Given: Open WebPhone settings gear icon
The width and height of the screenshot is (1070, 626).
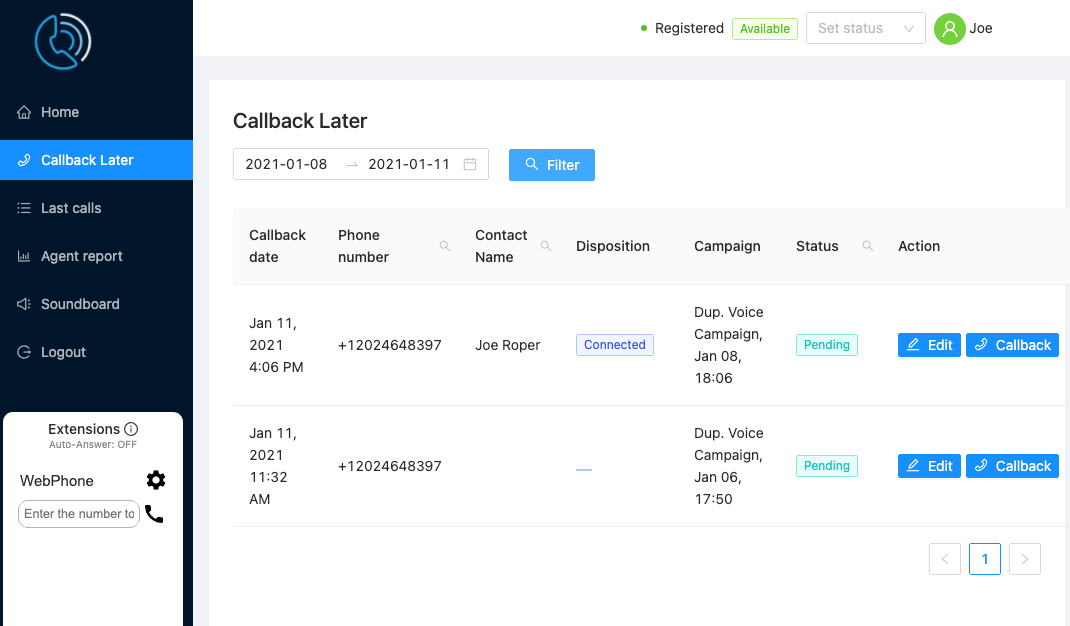Looking at the screenshot, I should pos(156,480).
